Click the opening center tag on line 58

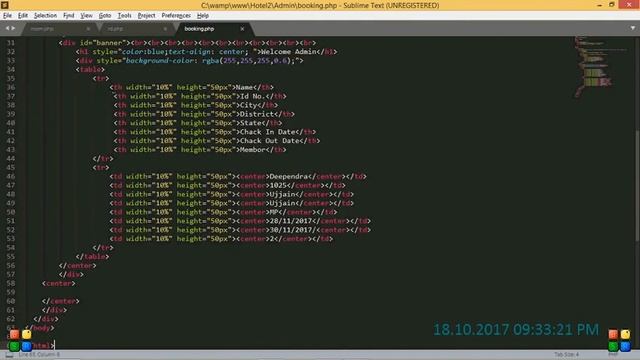pos(58,283)
